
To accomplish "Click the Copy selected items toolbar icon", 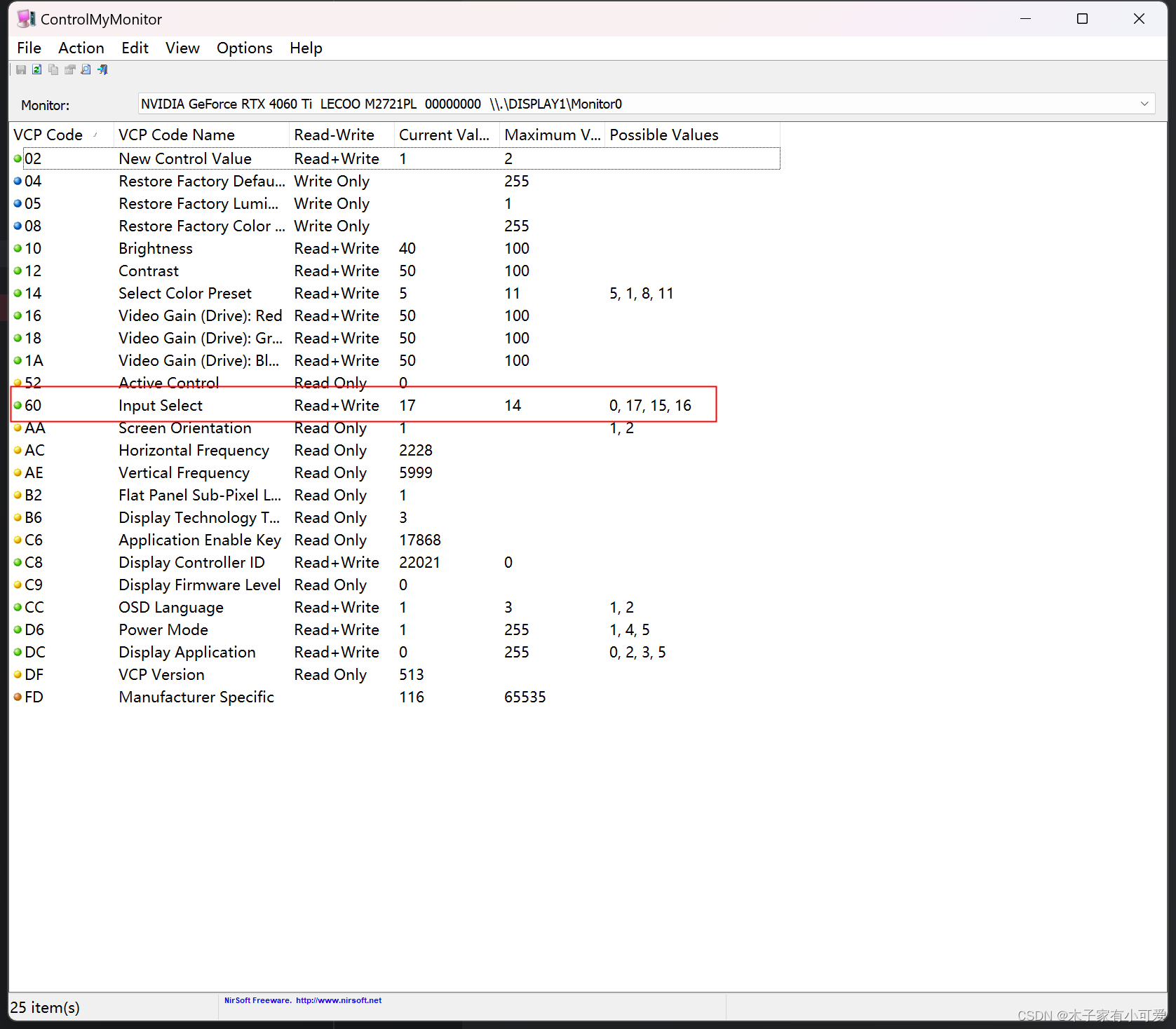I will (53, 69).
